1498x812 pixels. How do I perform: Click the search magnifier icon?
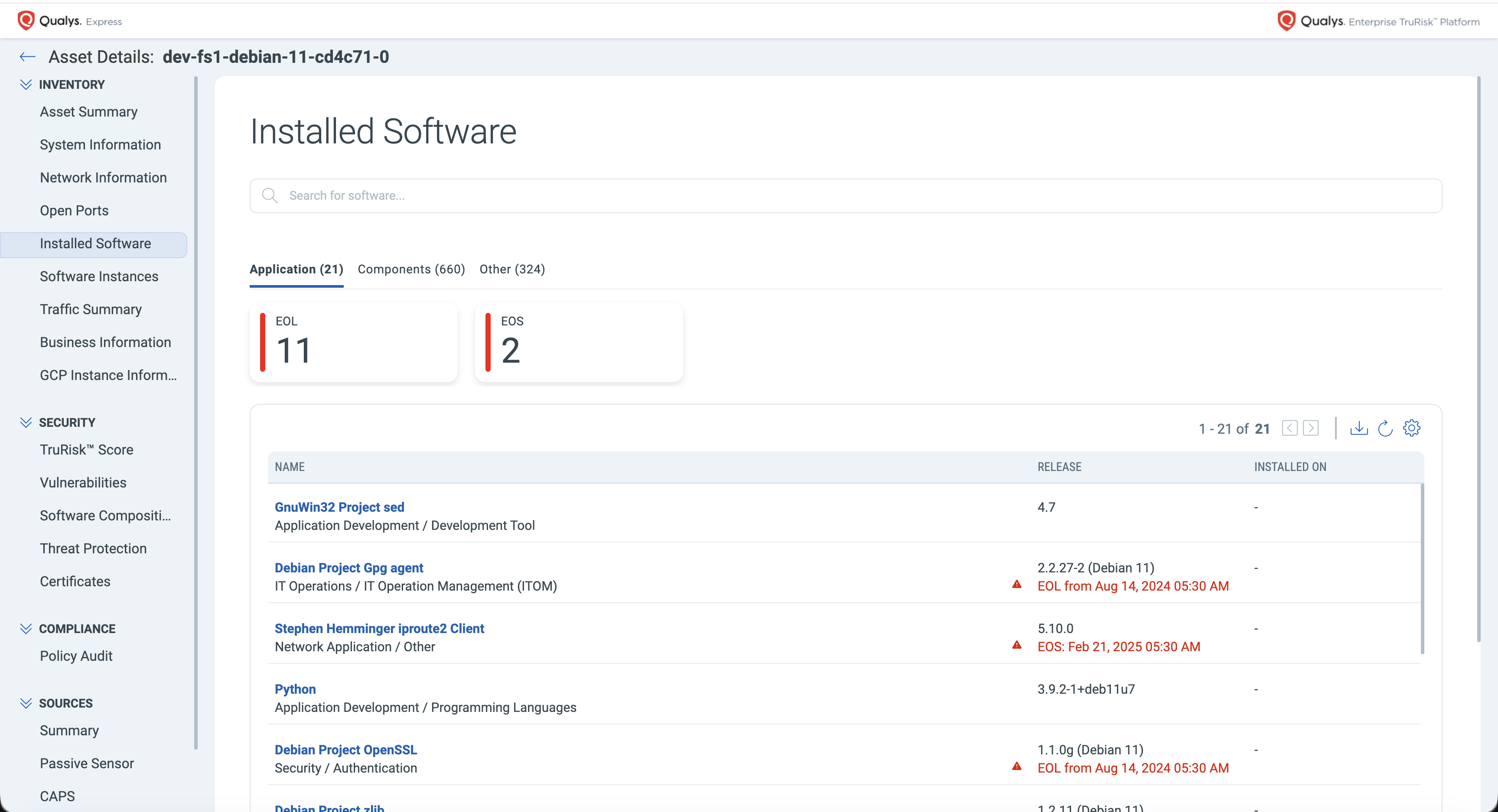[x=269, y=195]
